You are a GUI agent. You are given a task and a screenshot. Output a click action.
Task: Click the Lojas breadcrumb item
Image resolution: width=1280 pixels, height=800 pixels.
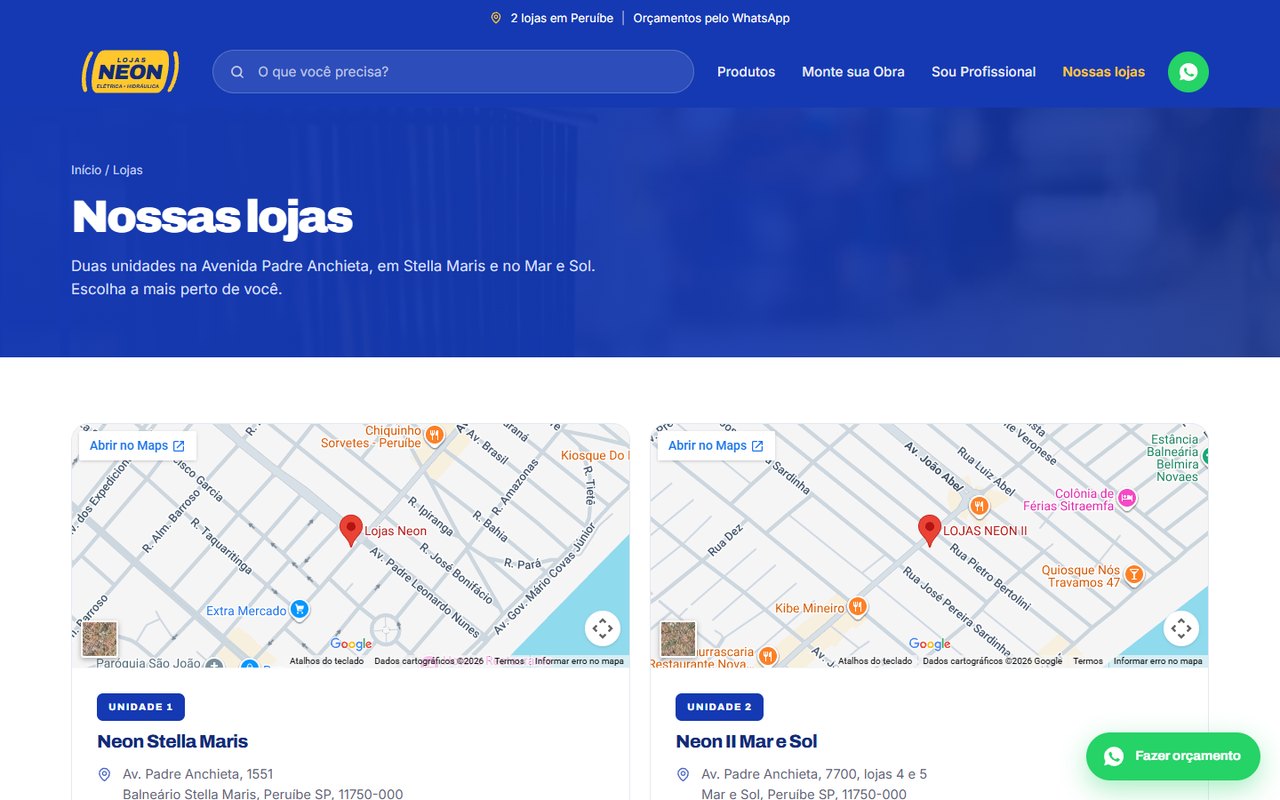(x=128, y=170)
